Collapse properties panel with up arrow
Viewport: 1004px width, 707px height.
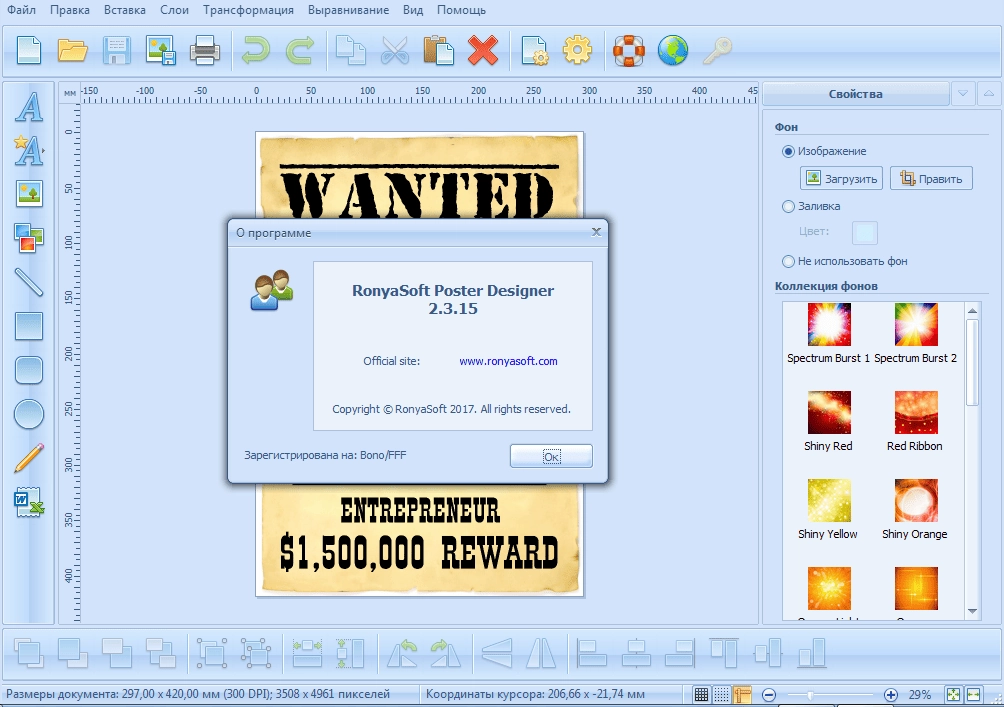point(989,93)
